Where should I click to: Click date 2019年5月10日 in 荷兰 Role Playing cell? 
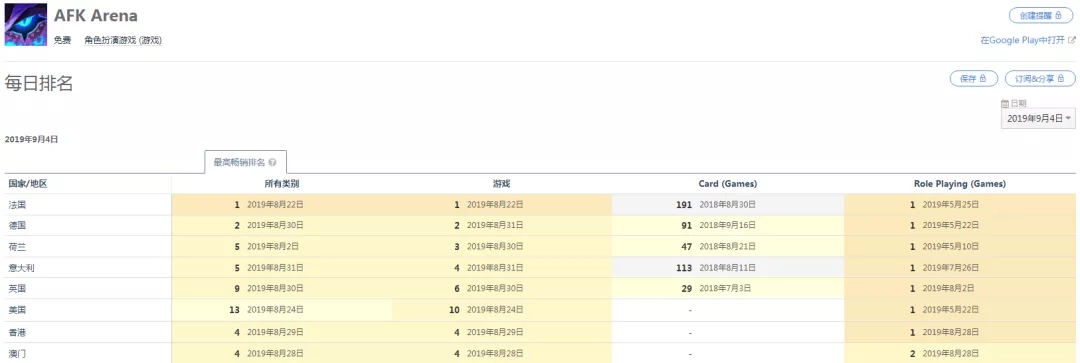point(951,247)
